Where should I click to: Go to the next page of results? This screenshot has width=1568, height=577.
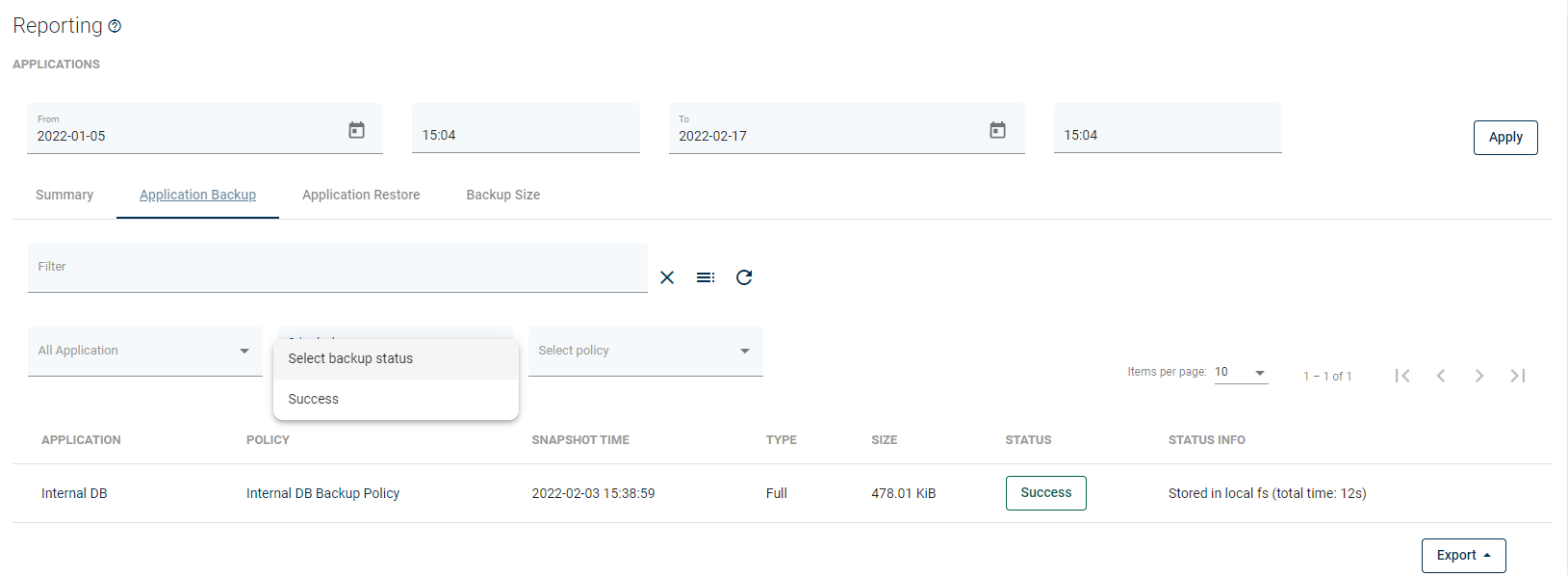pyautogui.click(x=1479, y=376)
